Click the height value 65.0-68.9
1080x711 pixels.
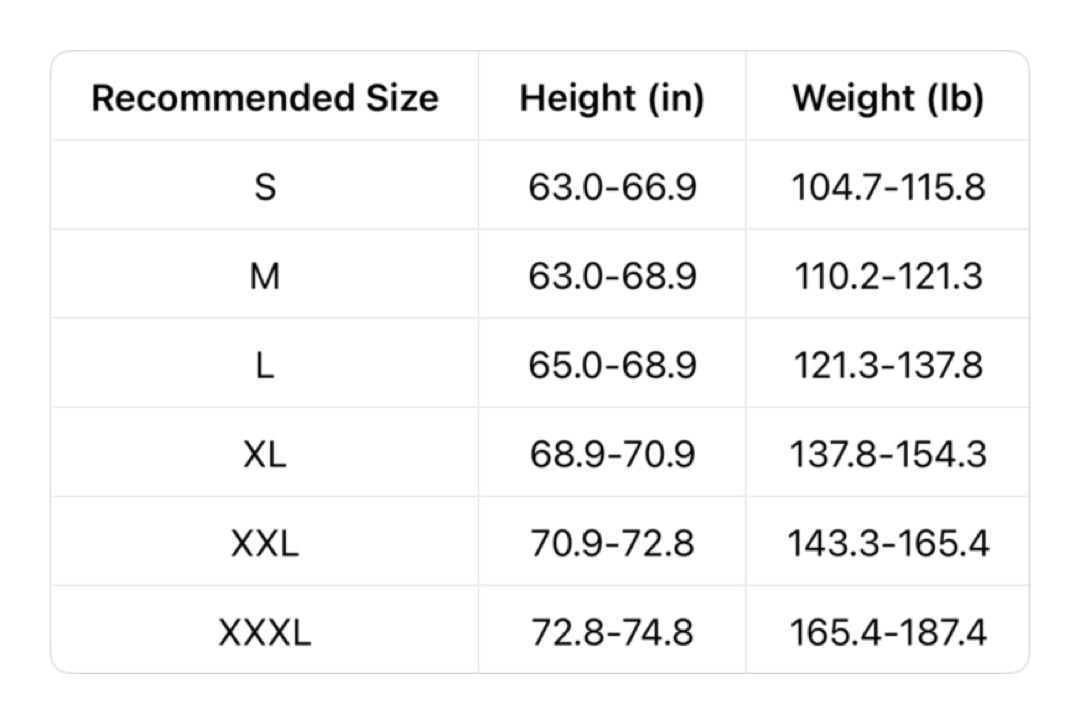pyautogui.click(x=612, y=365)
